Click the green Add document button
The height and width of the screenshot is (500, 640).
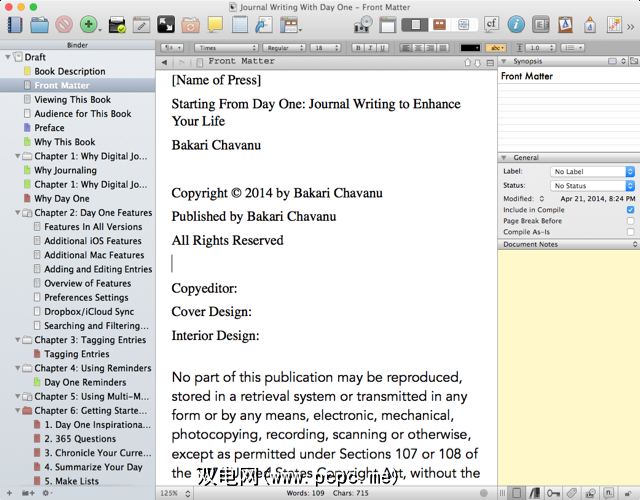tap(88, 24)
